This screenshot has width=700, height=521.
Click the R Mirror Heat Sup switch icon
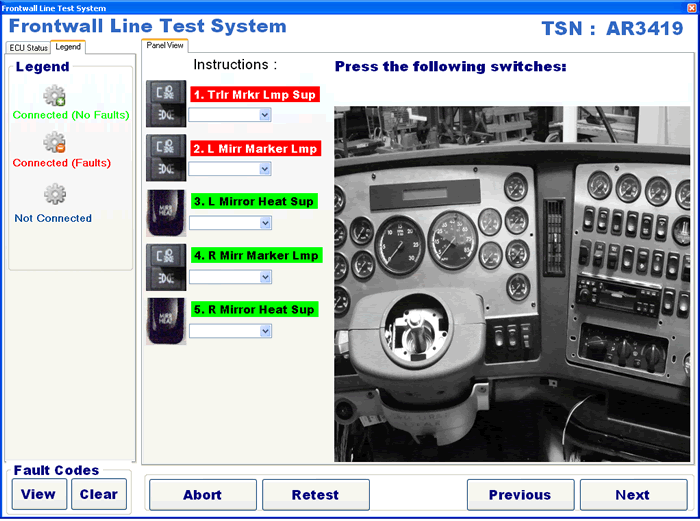[166, 320]
